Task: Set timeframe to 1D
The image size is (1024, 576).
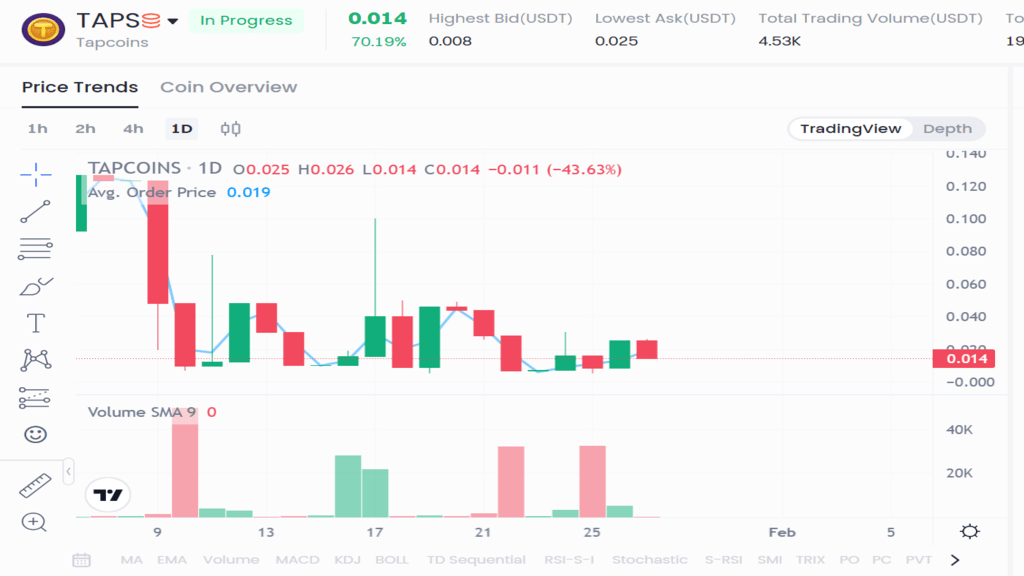Action: click(182, 129)
